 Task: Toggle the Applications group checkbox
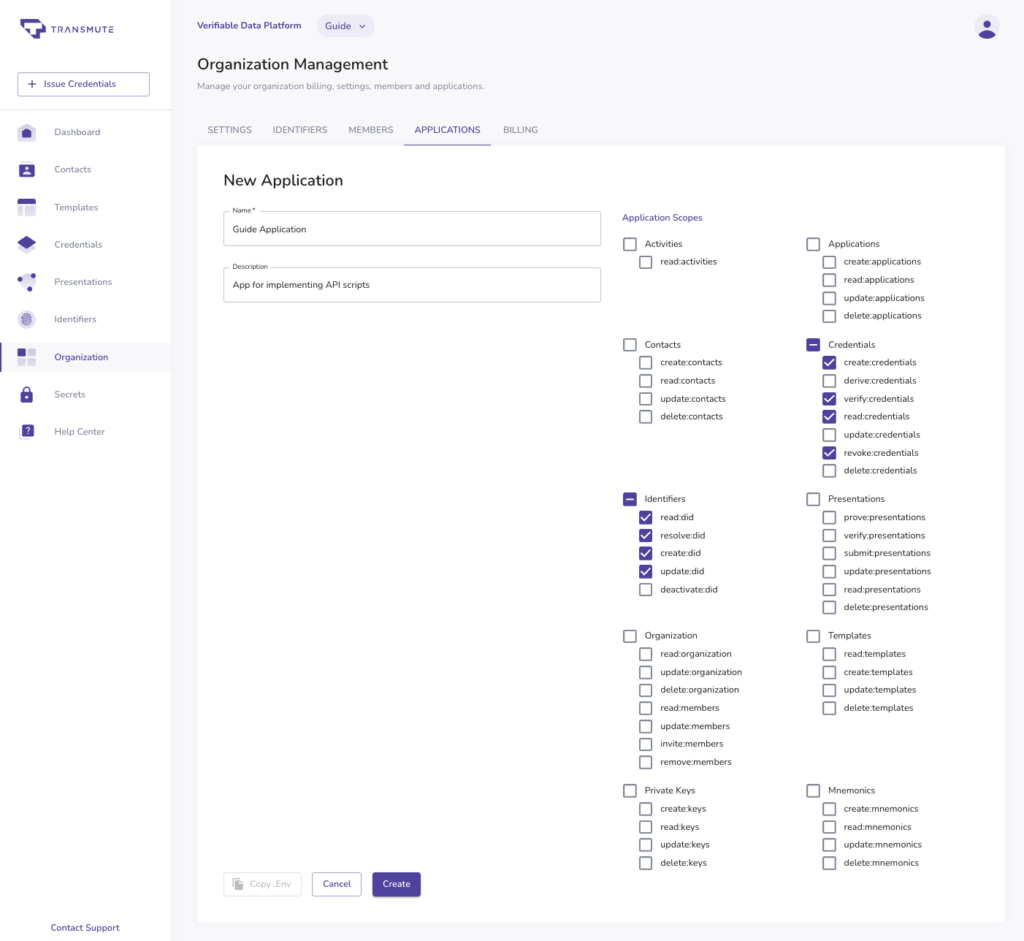(x=813, y=244)
